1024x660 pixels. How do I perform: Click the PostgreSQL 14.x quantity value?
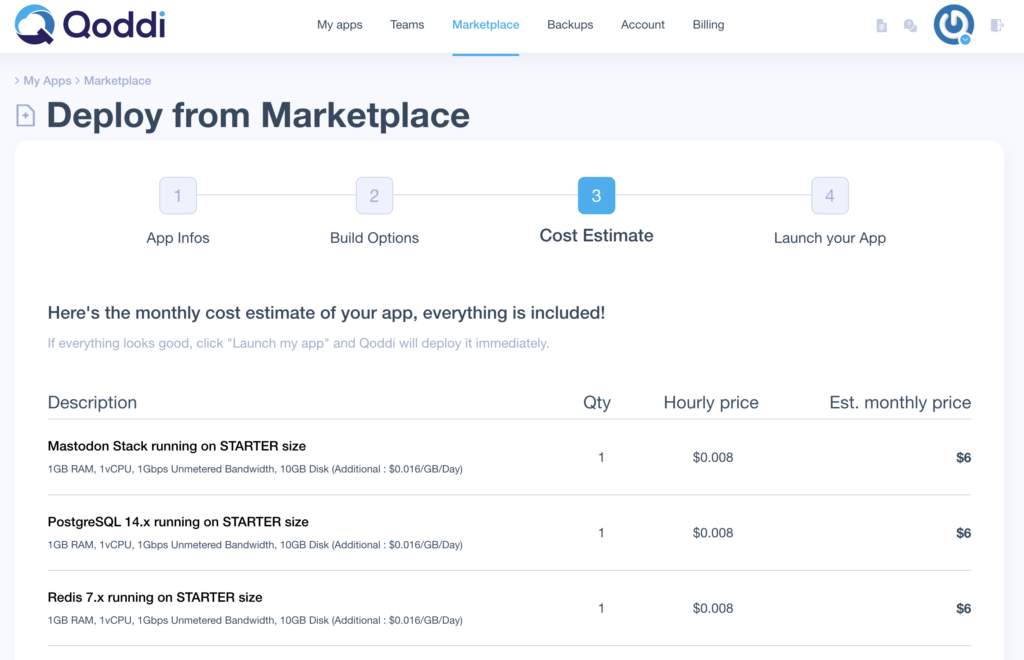tap(601, 533)
